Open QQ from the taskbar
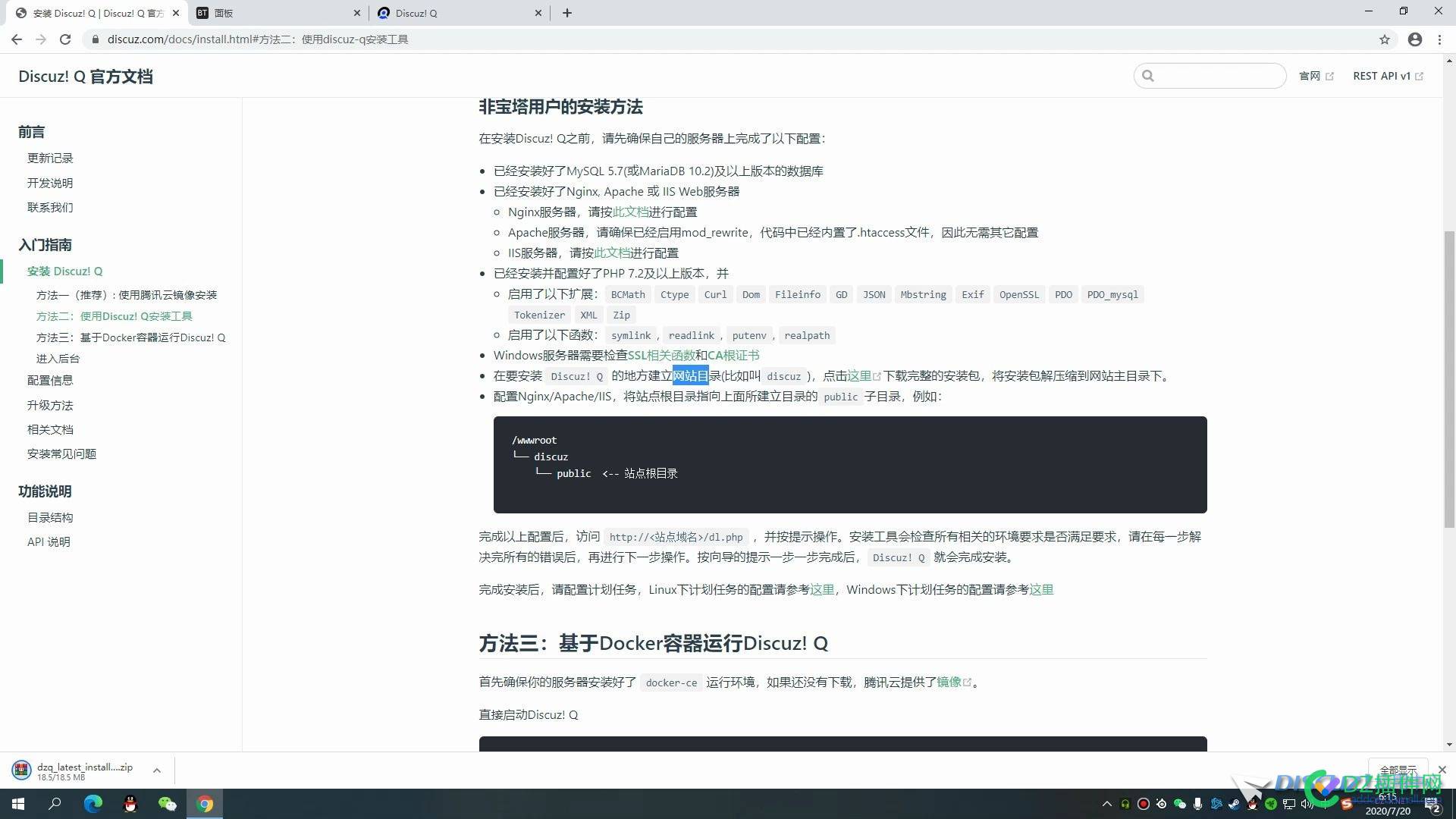1456x819 pixels. (x=130, y=804)
